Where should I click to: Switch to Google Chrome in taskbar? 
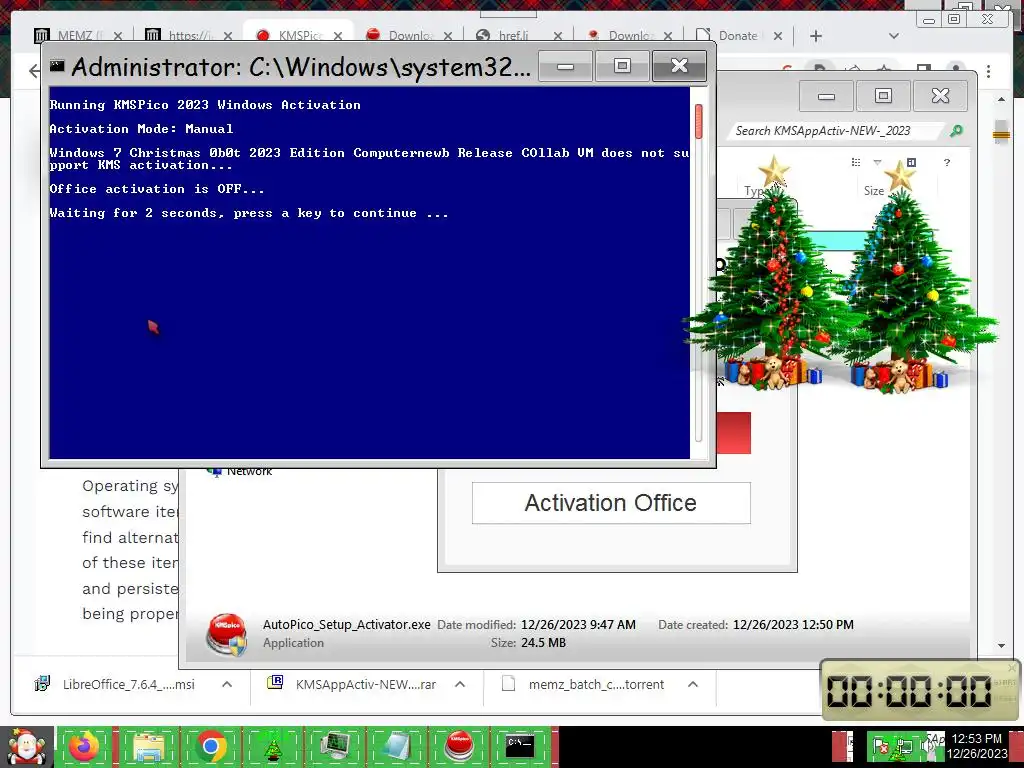pos(210,747)
